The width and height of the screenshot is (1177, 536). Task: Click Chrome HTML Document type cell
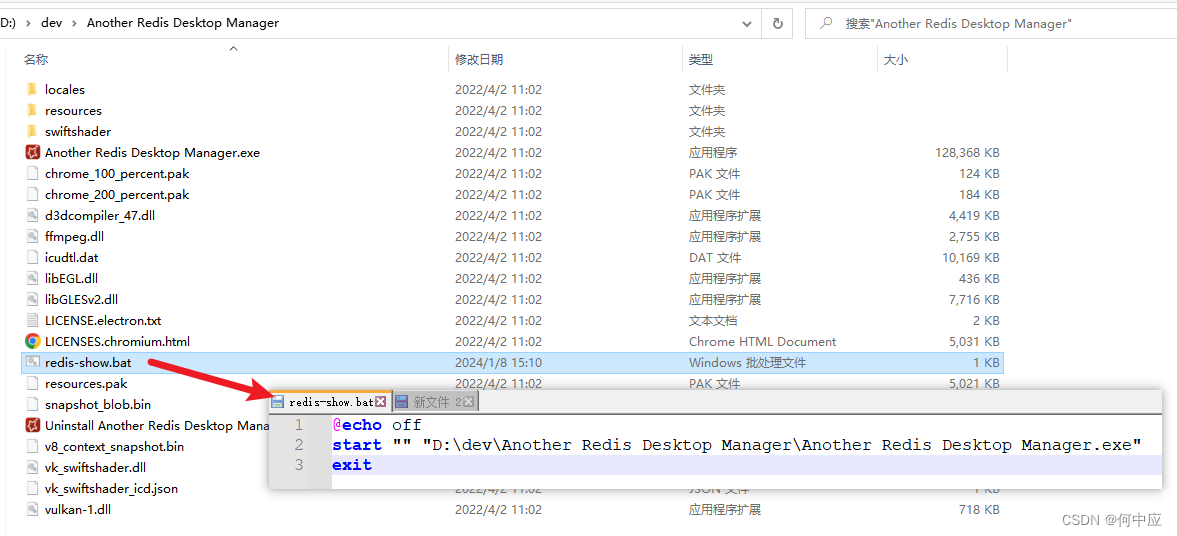point(763,342)
